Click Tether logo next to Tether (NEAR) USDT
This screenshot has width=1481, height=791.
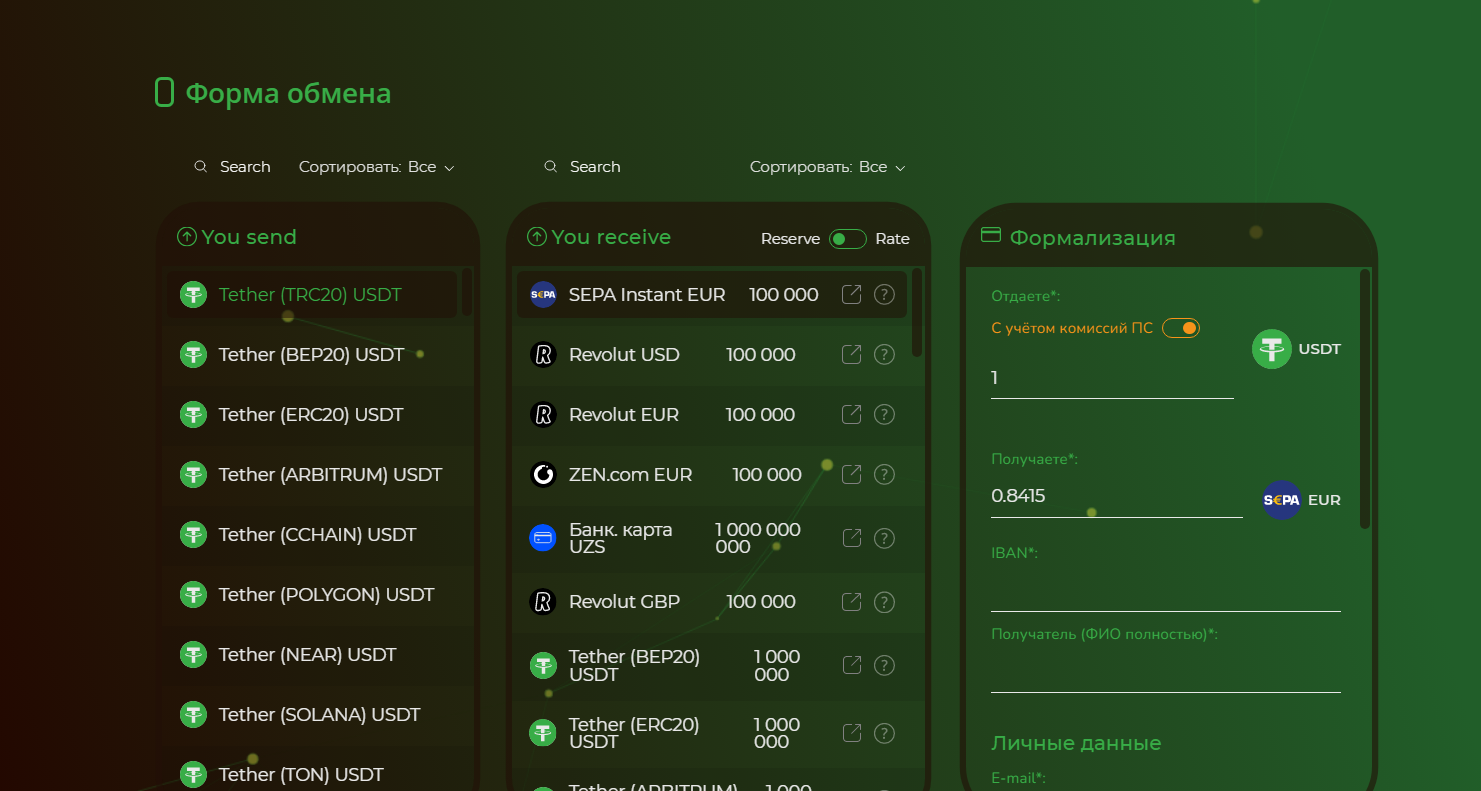click(193, 655)
